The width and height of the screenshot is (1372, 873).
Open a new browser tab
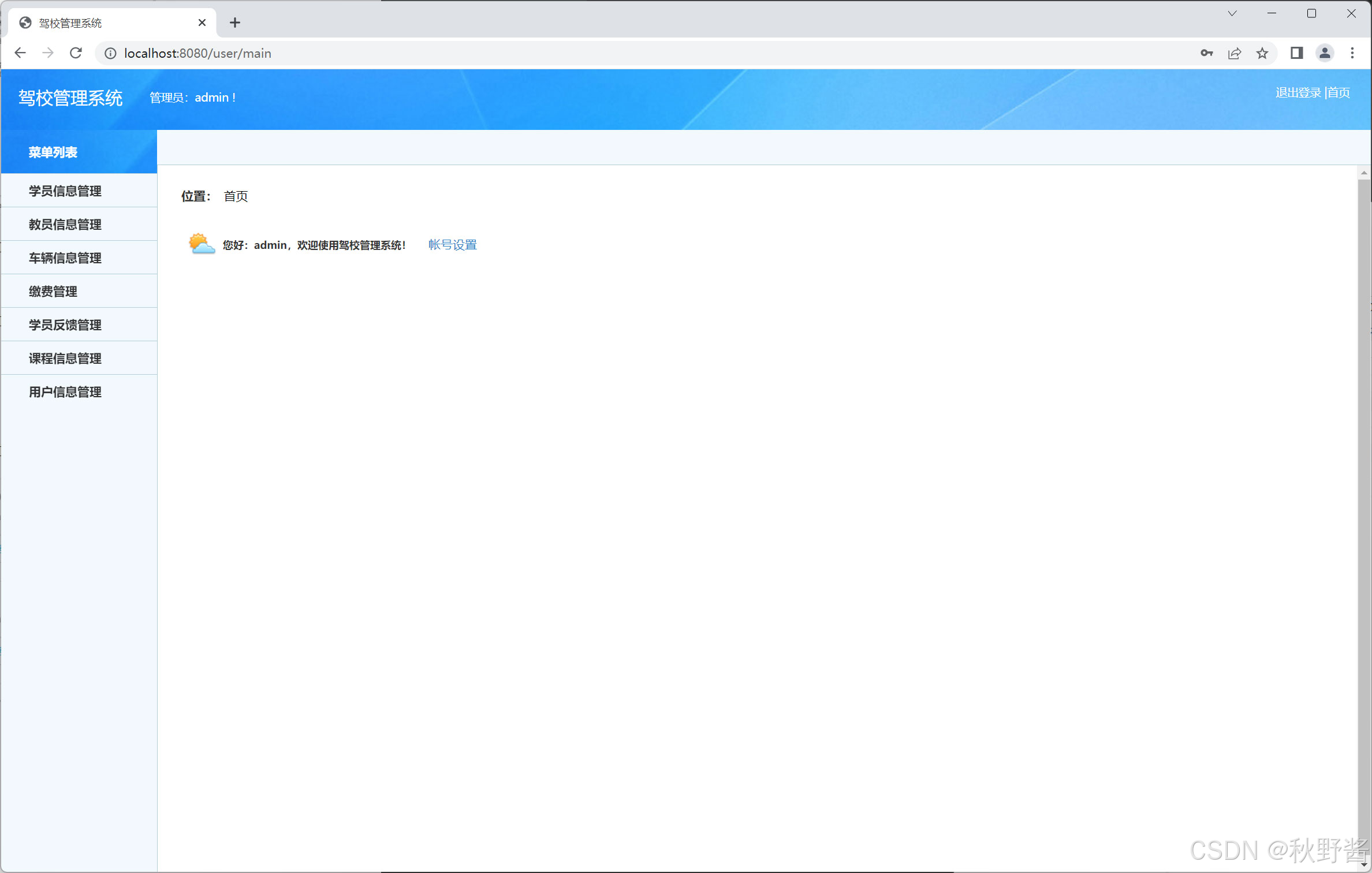pyautogui.click(x=234, y=23)
